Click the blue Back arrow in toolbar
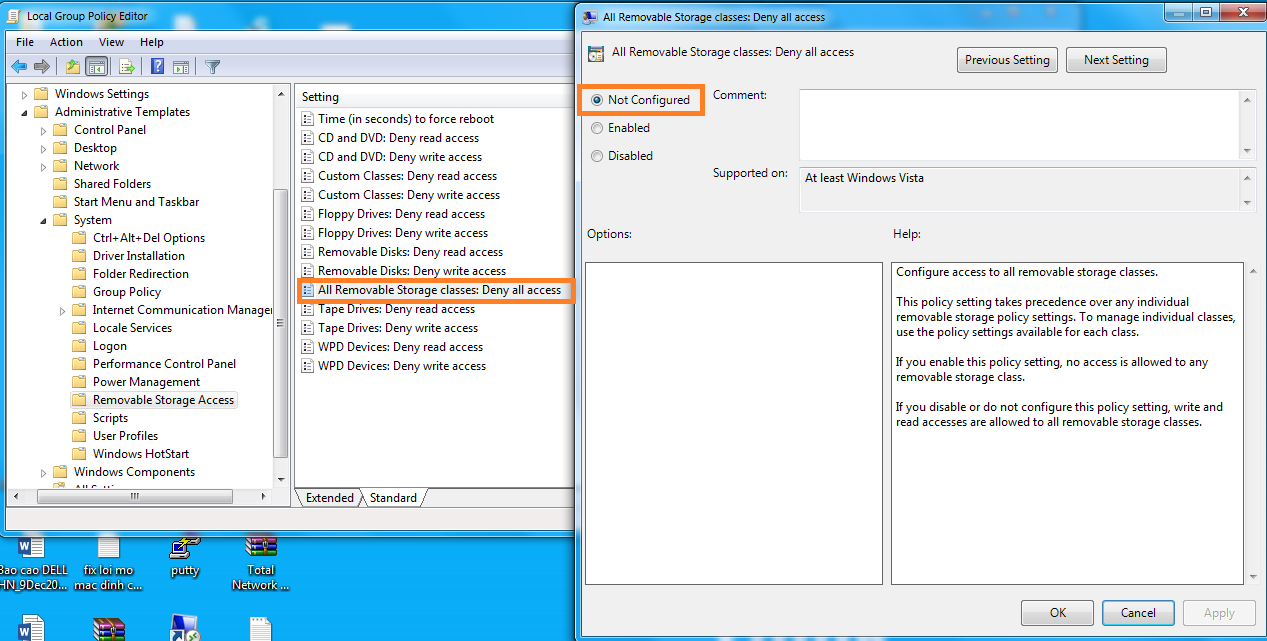 click(x=19, y=67)
